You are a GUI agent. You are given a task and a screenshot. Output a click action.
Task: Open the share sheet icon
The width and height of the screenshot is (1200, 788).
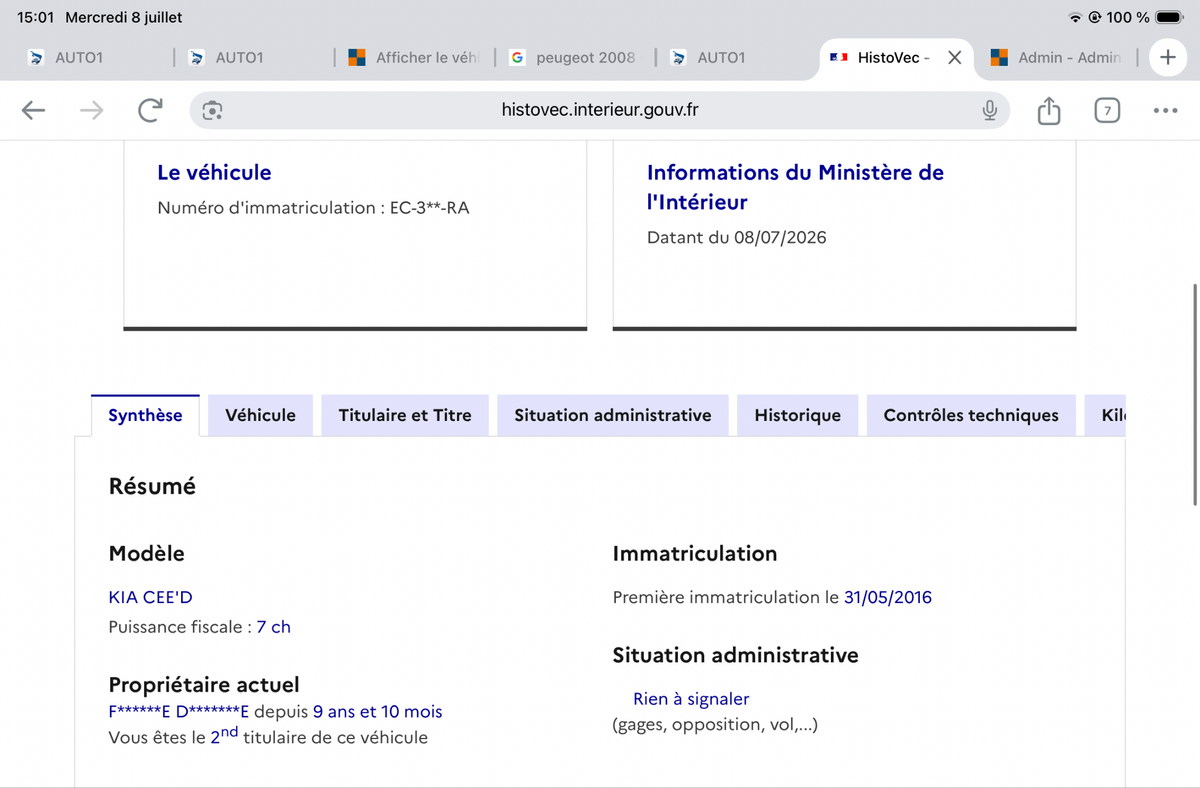pos(1048,110)
